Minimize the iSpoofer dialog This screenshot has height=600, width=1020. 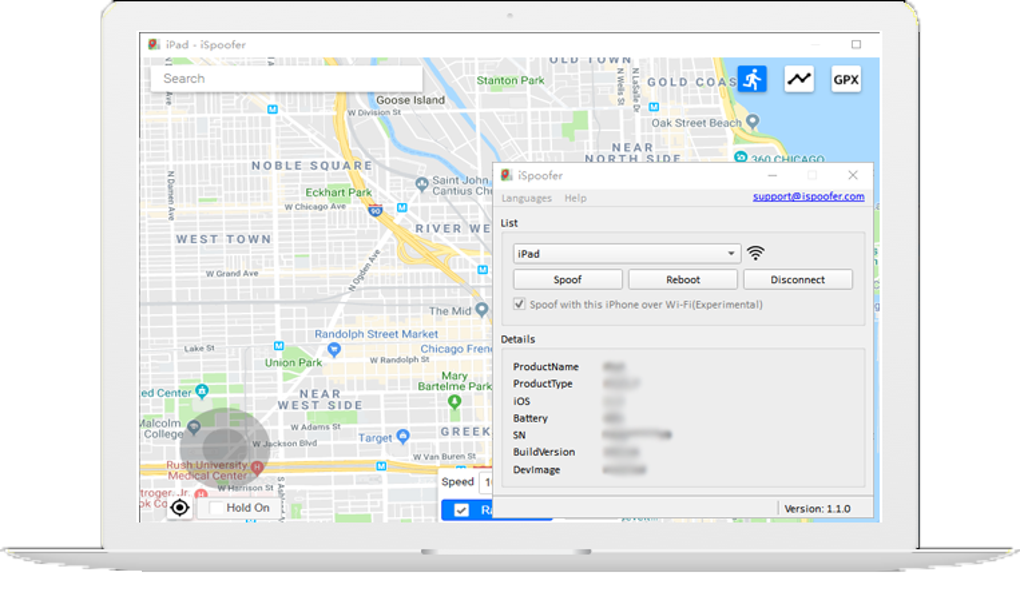772,176
